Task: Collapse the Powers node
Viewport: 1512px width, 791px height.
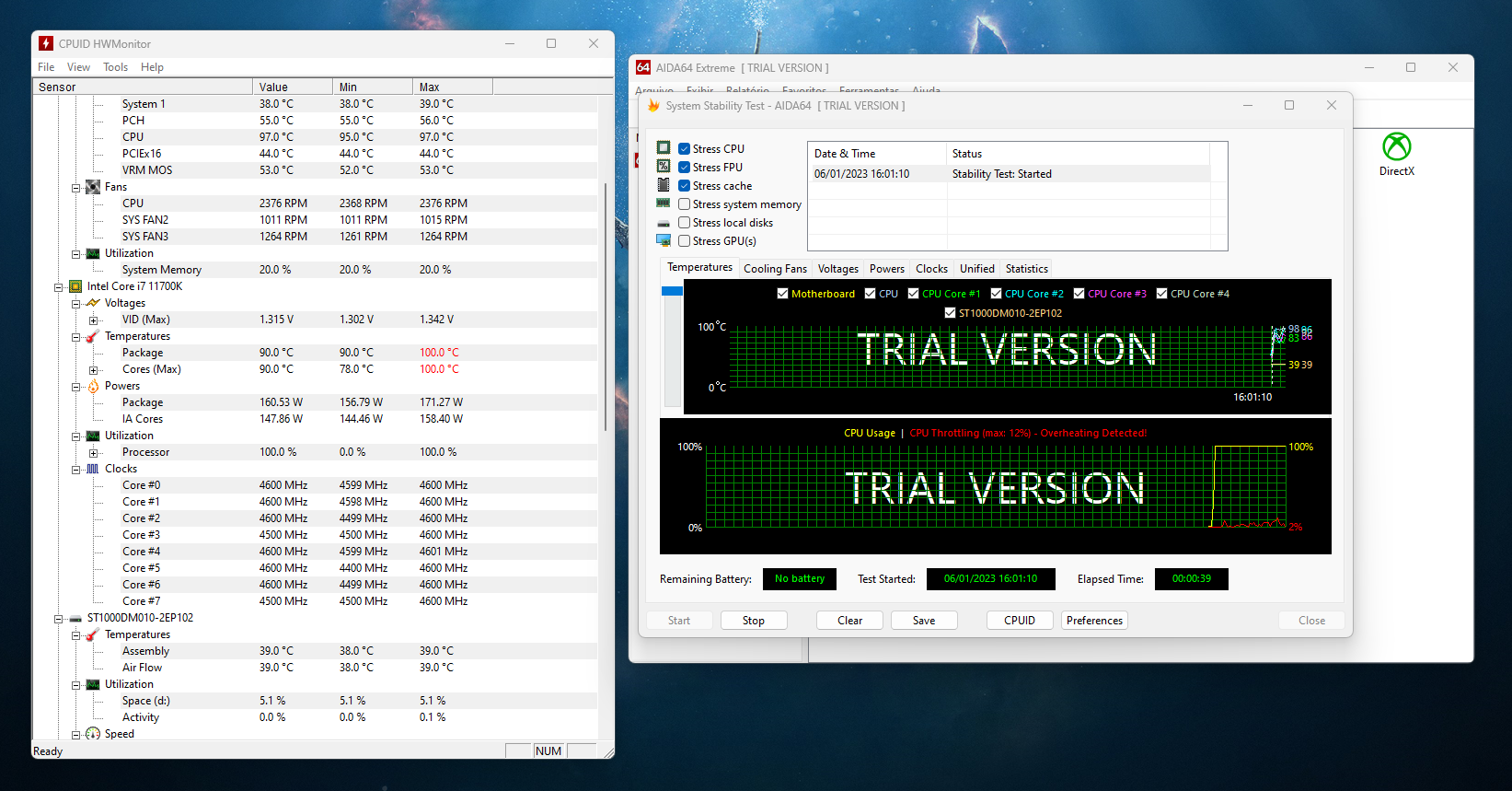Action: pyautogui.click(x=76, y=387)
